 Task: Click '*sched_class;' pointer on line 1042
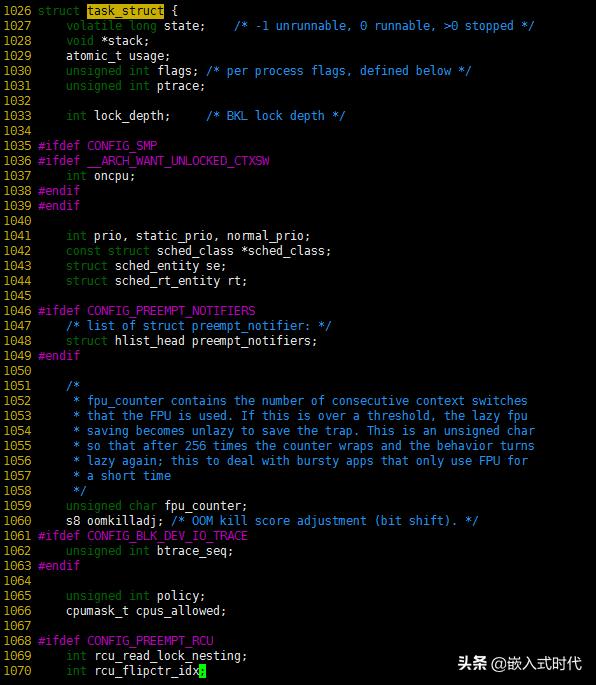tap(286, 251)
